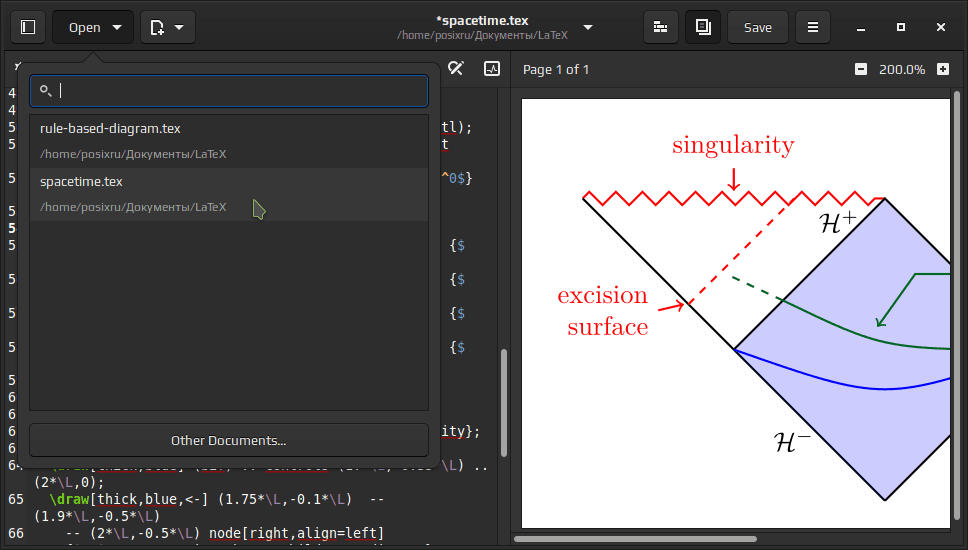The image size is (968, 550).
Task: Minimize the window
Action: click(x=861, y=27)
